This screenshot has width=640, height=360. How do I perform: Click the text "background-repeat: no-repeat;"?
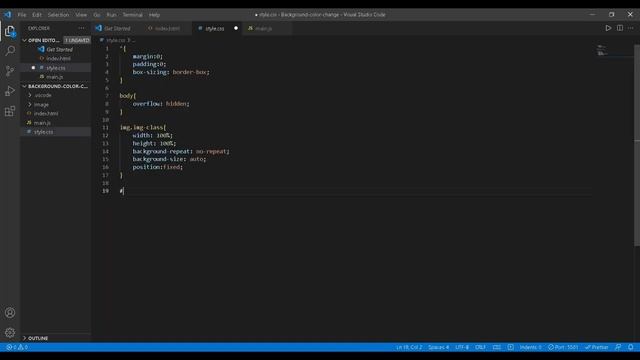tap(181, 151)
